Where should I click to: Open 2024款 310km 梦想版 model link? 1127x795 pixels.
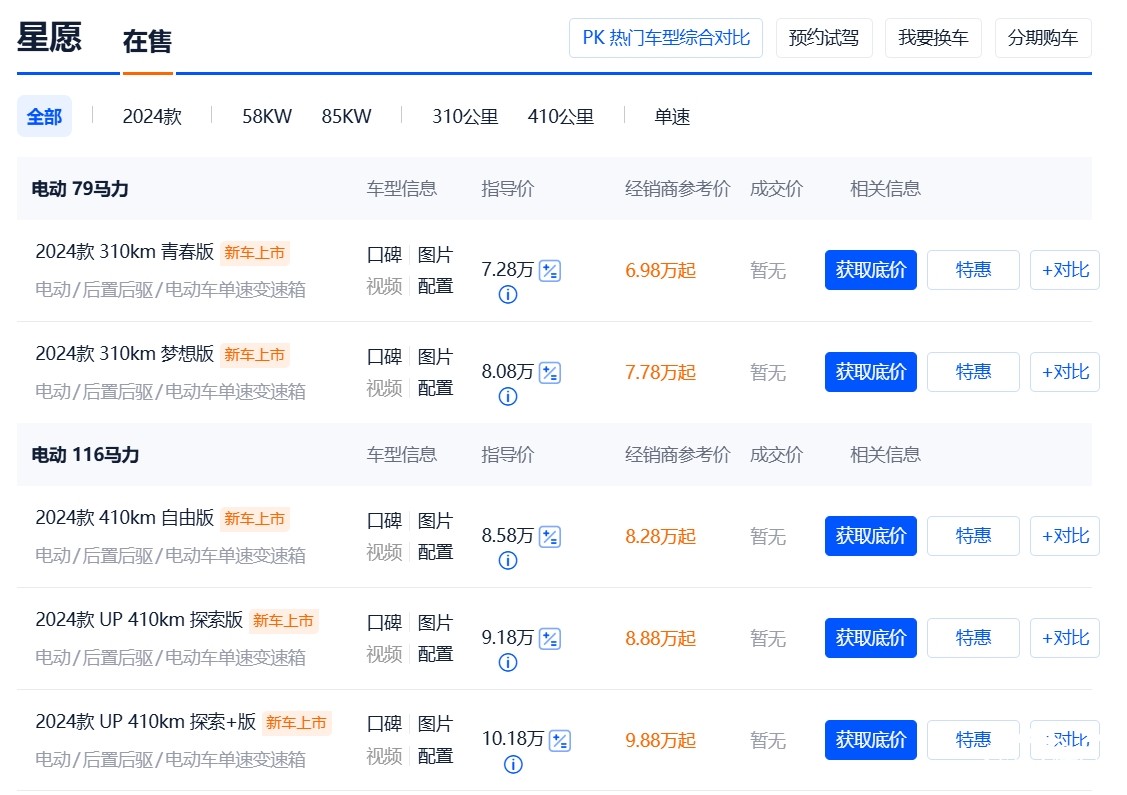(125, 354)
